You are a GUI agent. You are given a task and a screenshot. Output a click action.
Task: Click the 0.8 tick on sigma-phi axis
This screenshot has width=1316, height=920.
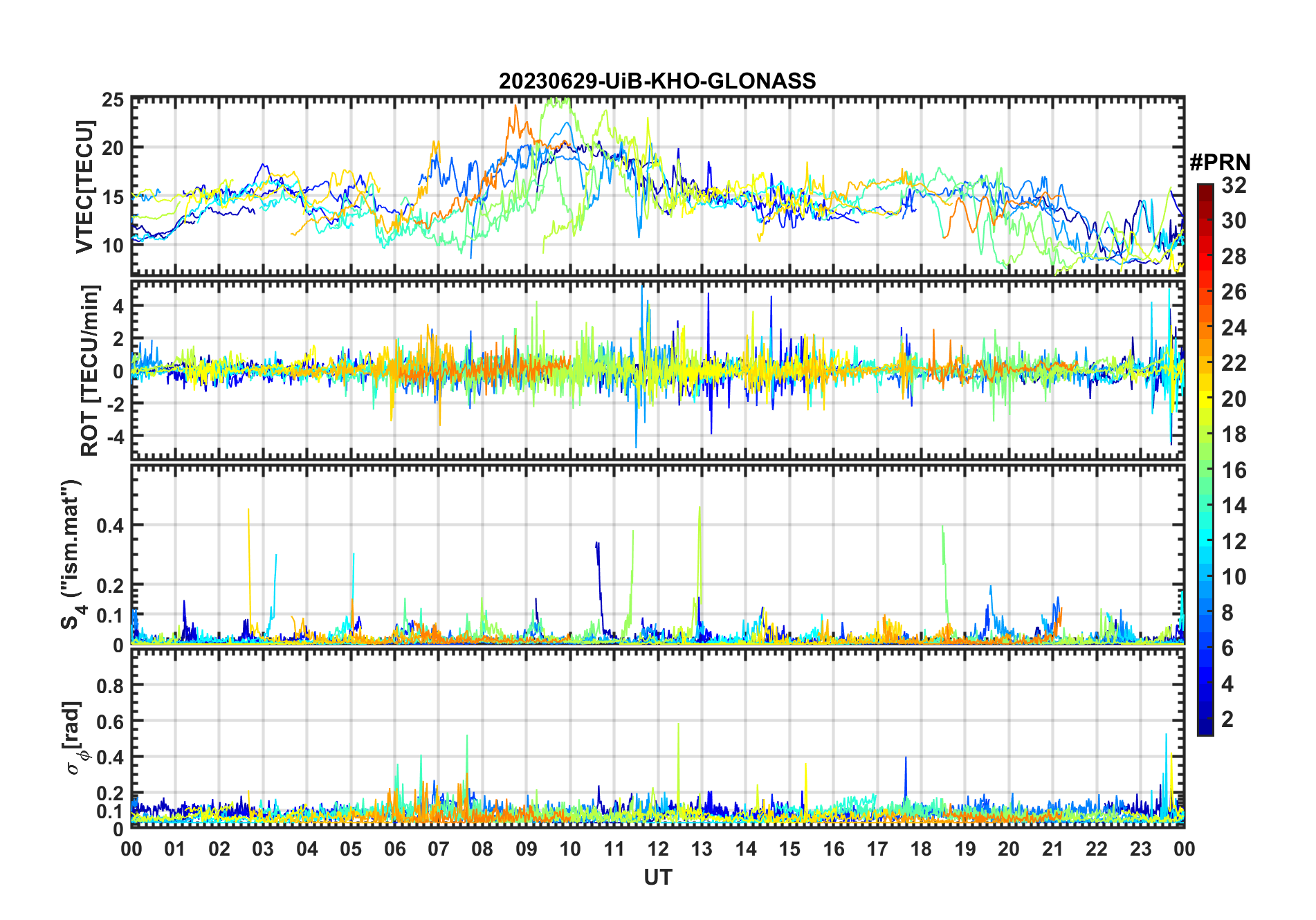[111, 686]
